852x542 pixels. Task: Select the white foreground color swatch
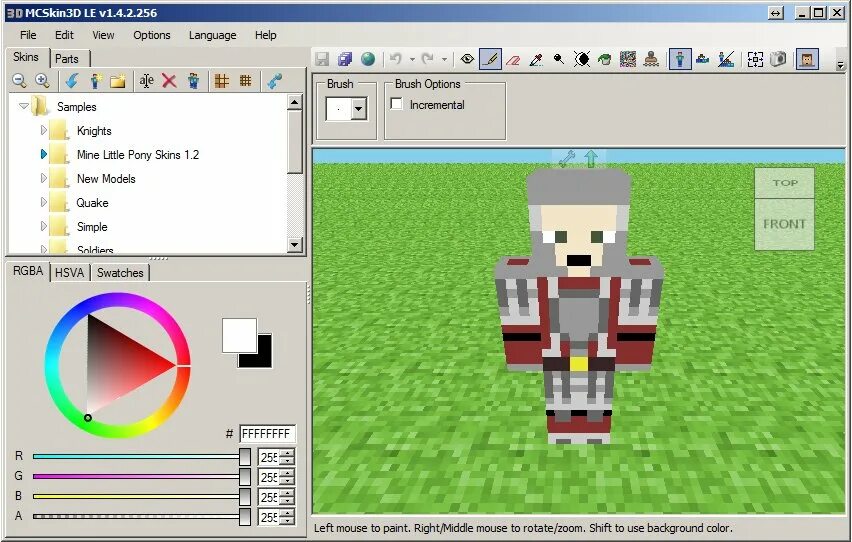tap(239, 335)
